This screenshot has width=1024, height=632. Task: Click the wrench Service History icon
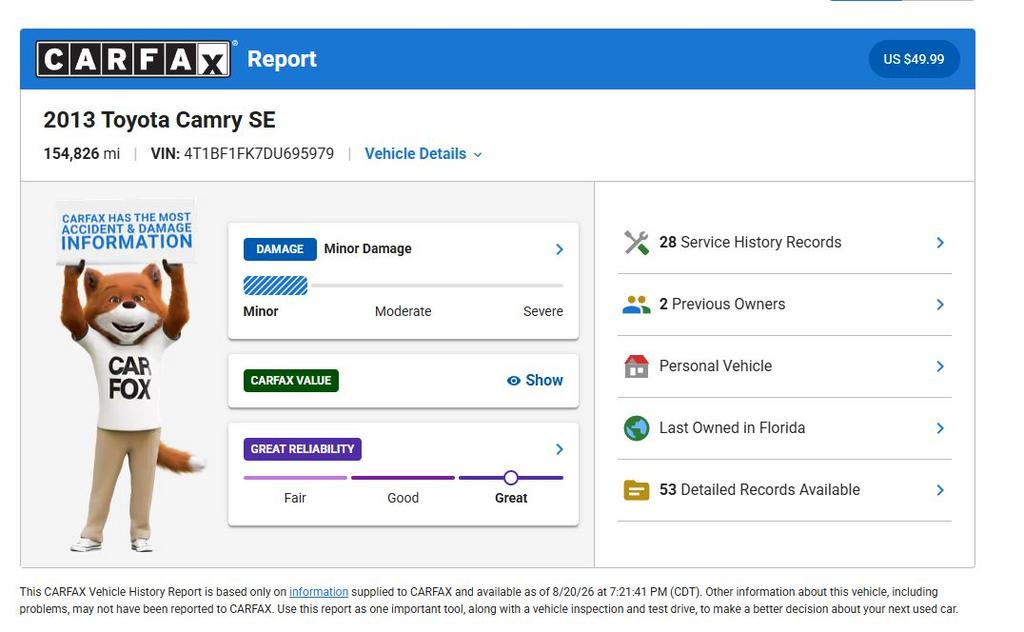[x=636, y=243]
